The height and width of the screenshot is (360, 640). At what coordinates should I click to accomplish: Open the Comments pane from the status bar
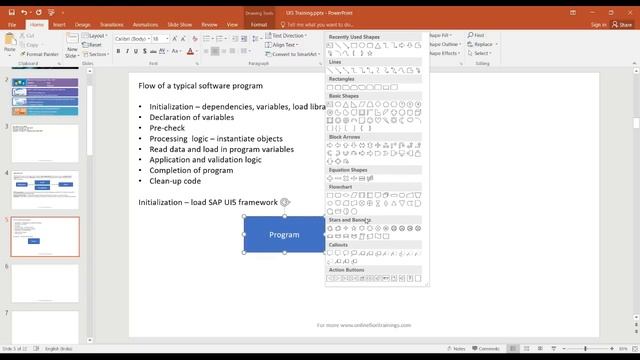[486, 349]
